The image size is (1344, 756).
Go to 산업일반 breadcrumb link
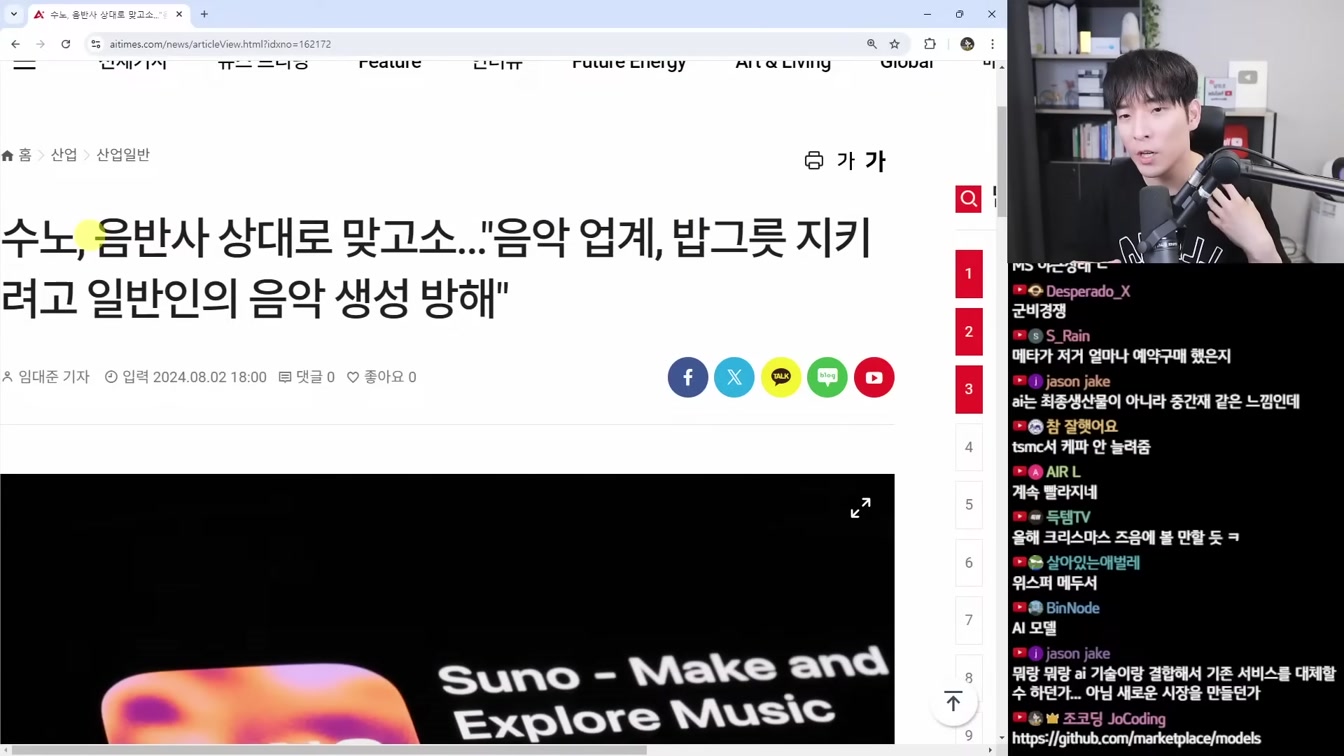(123, 155)
